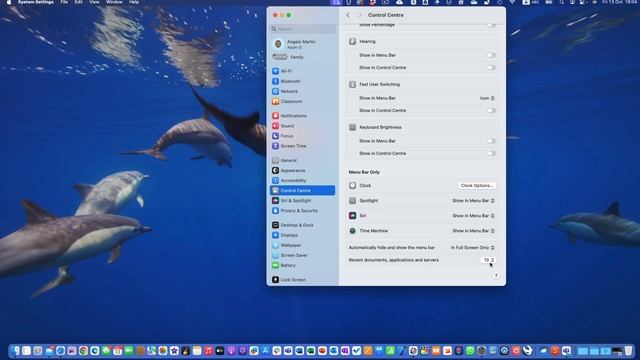Toggle Keyboard Brightness Show in Control Centre

[491, 153]
